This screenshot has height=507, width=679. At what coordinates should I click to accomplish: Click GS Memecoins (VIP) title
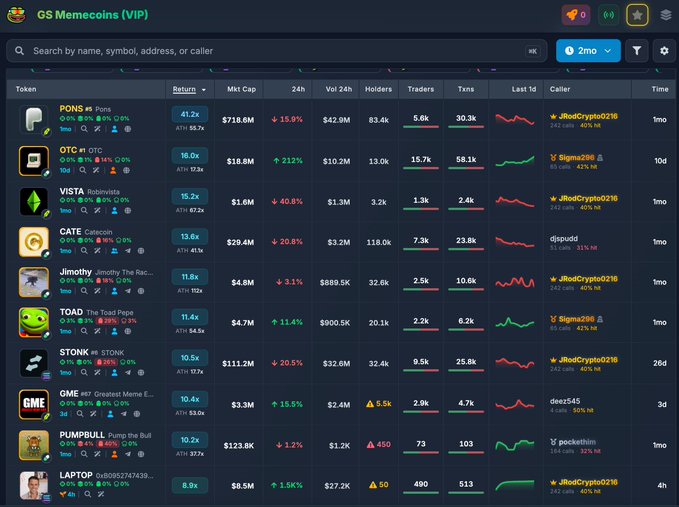point(92,15)
